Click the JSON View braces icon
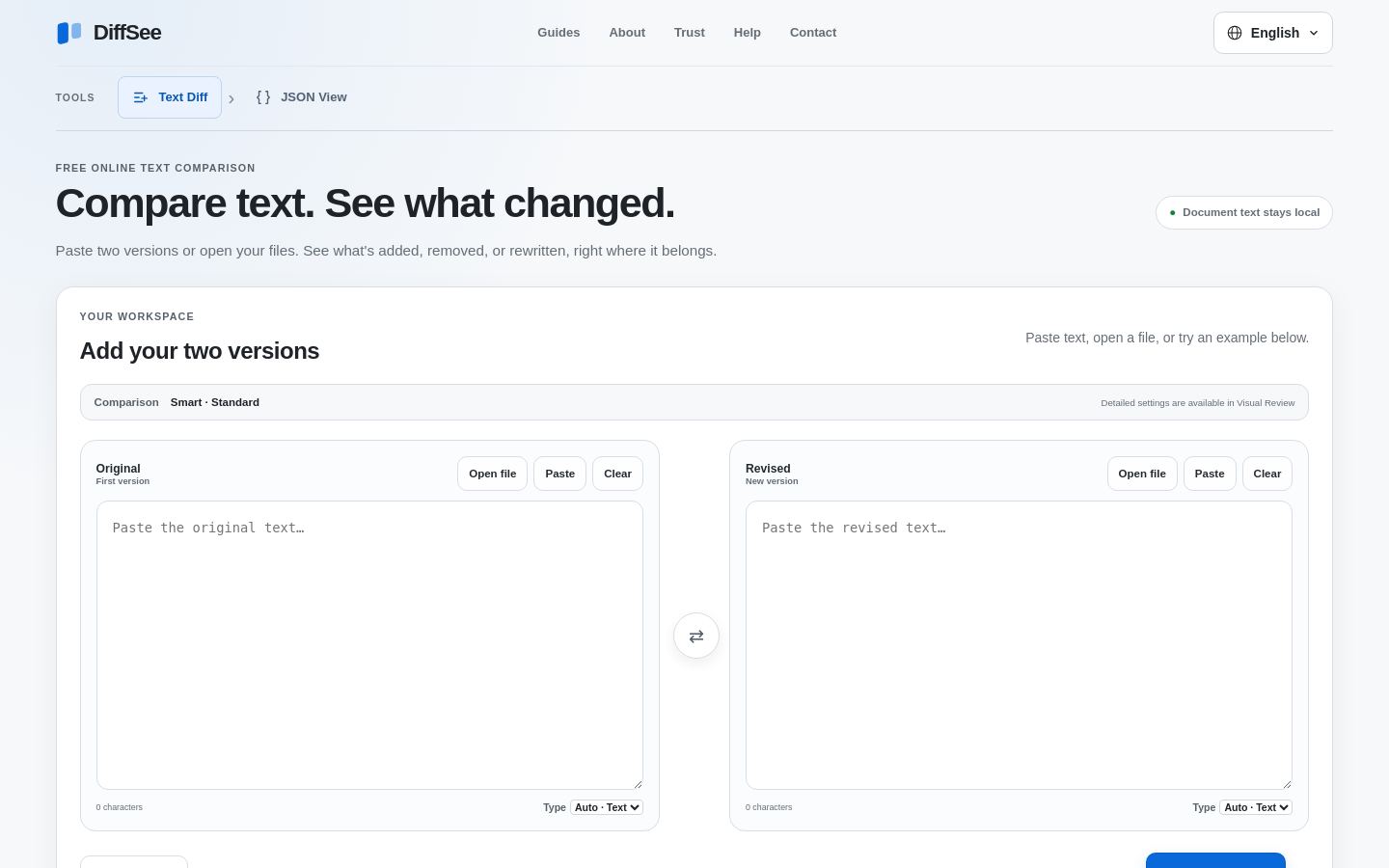The height and width of the screenshot is (868, 1389). (263, 97)
